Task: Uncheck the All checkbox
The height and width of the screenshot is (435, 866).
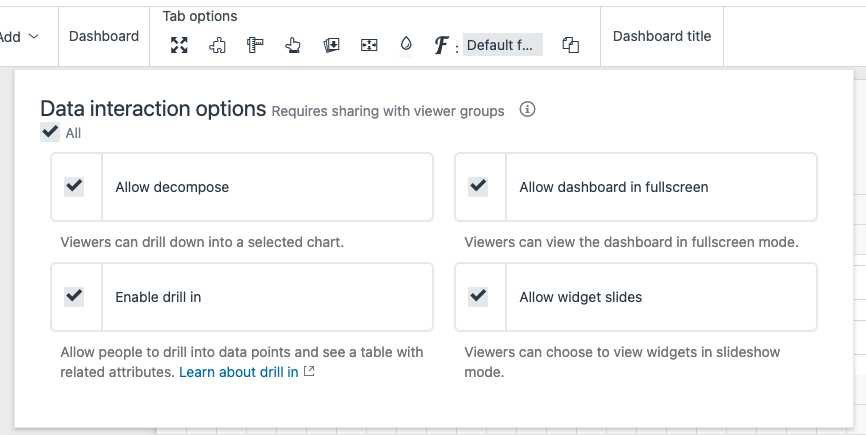Action: click(50, 132)
